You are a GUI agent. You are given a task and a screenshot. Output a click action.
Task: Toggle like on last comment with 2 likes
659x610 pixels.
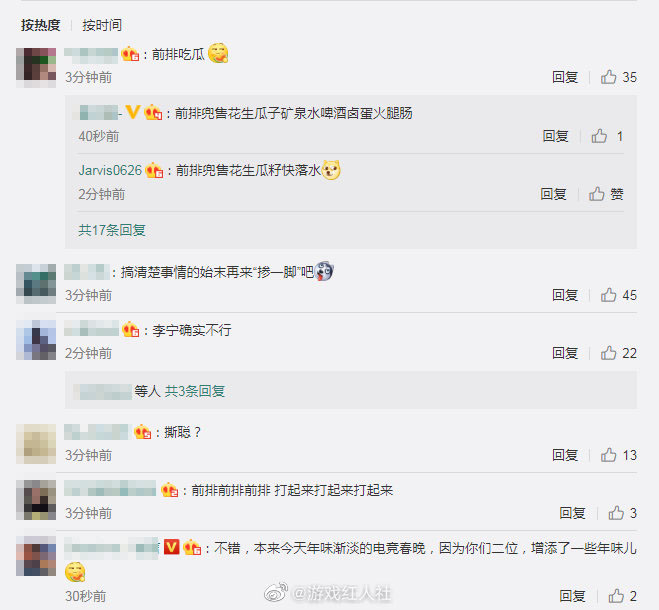616,595
